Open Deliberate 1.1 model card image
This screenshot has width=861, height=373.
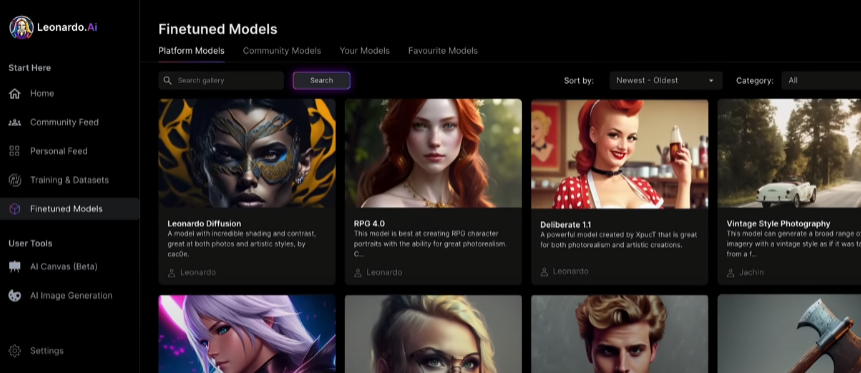[619, 154]
